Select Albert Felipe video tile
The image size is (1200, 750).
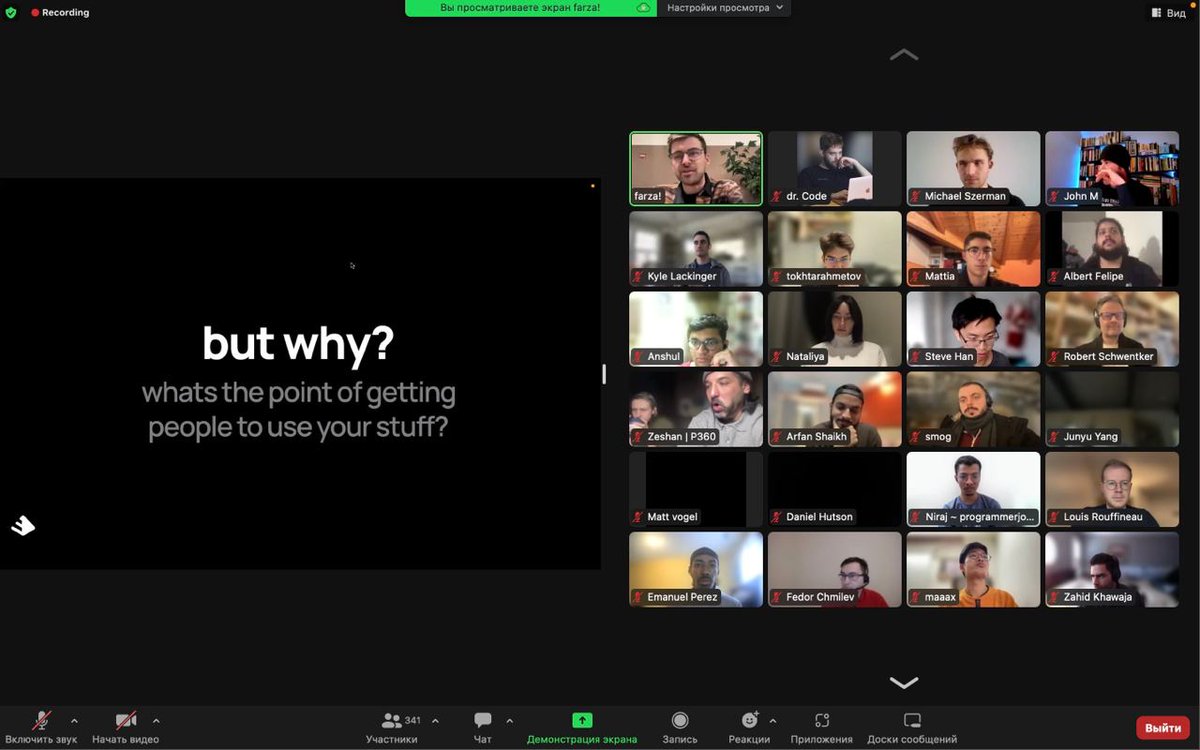1112,249
